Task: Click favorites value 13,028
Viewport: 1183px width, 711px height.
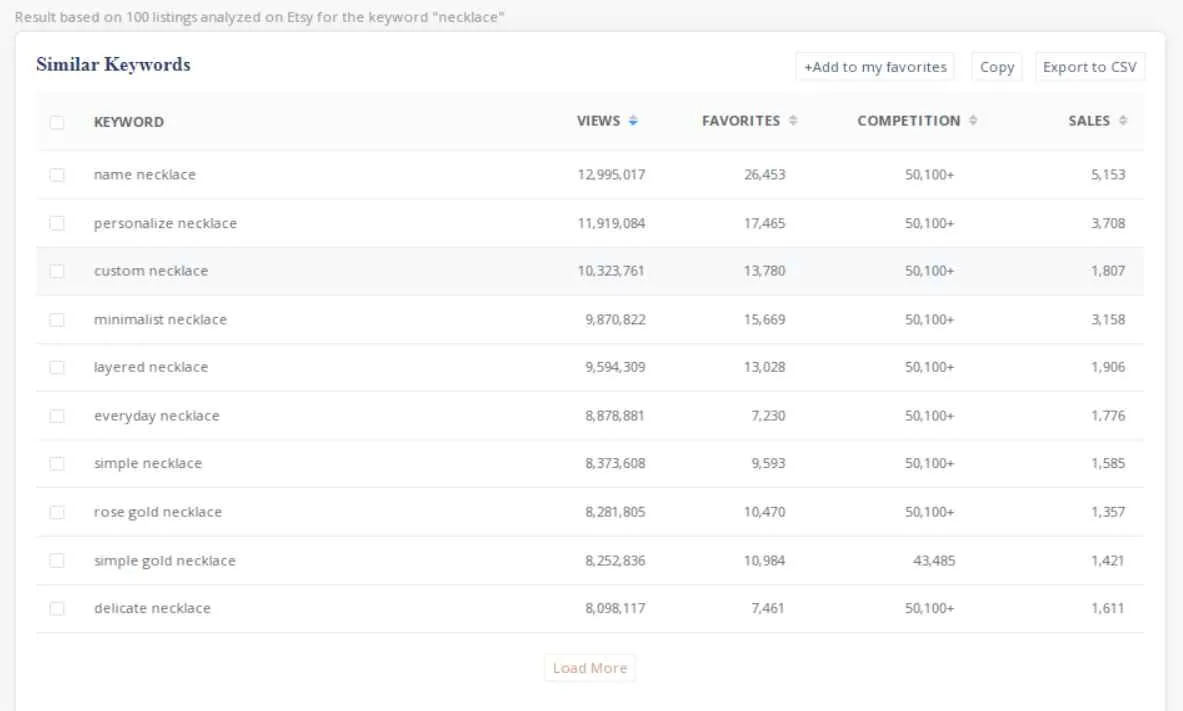Action: pos(764,368)
